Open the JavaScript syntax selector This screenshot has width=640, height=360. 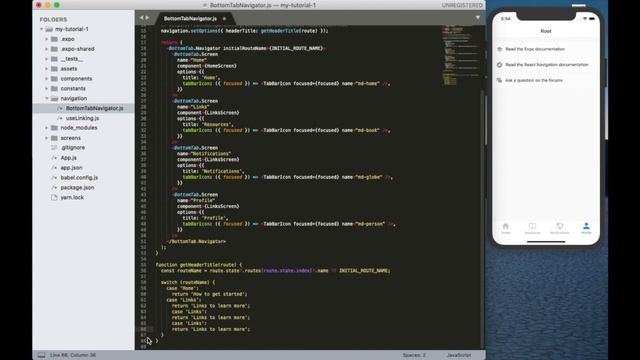(x=459, y=355)
